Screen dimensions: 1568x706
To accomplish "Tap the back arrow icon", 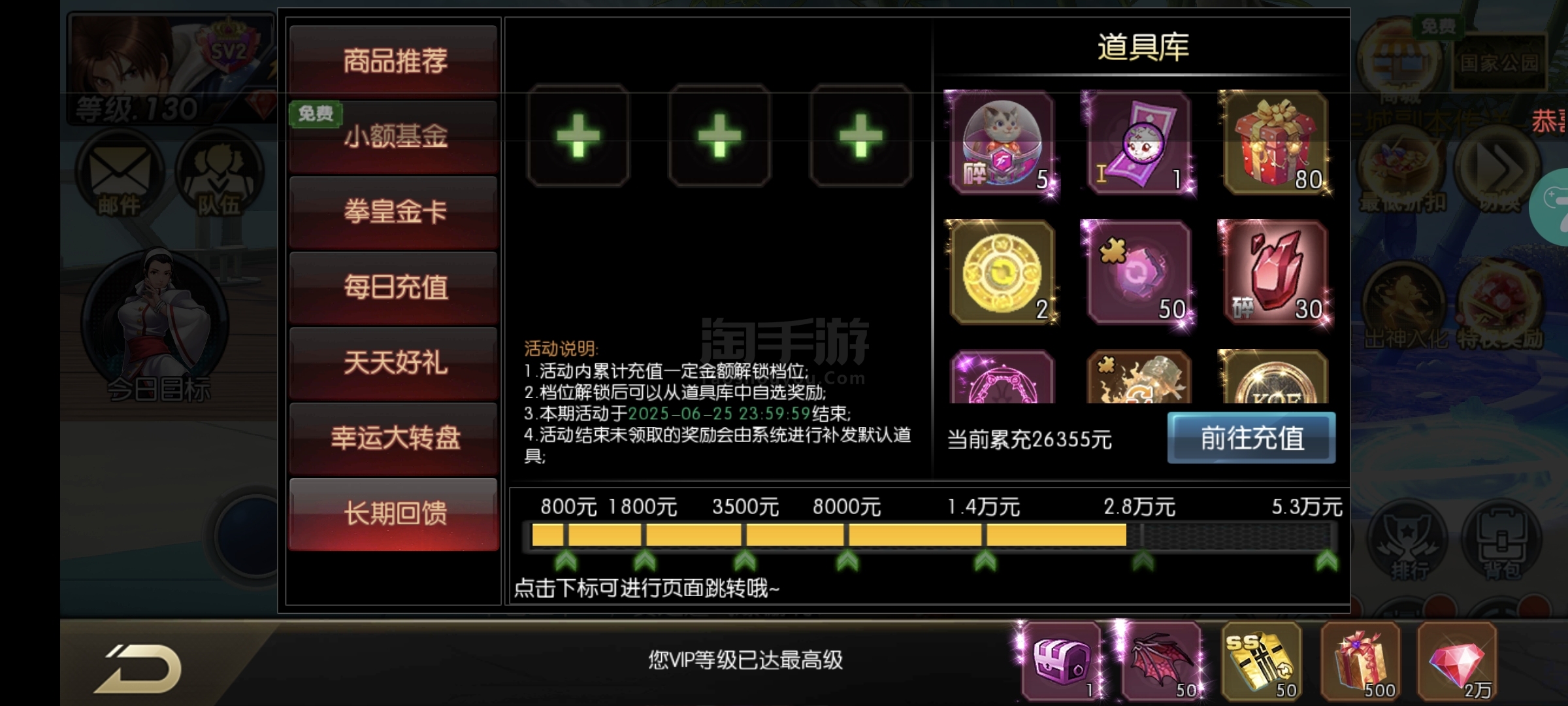I will (139, 668).
